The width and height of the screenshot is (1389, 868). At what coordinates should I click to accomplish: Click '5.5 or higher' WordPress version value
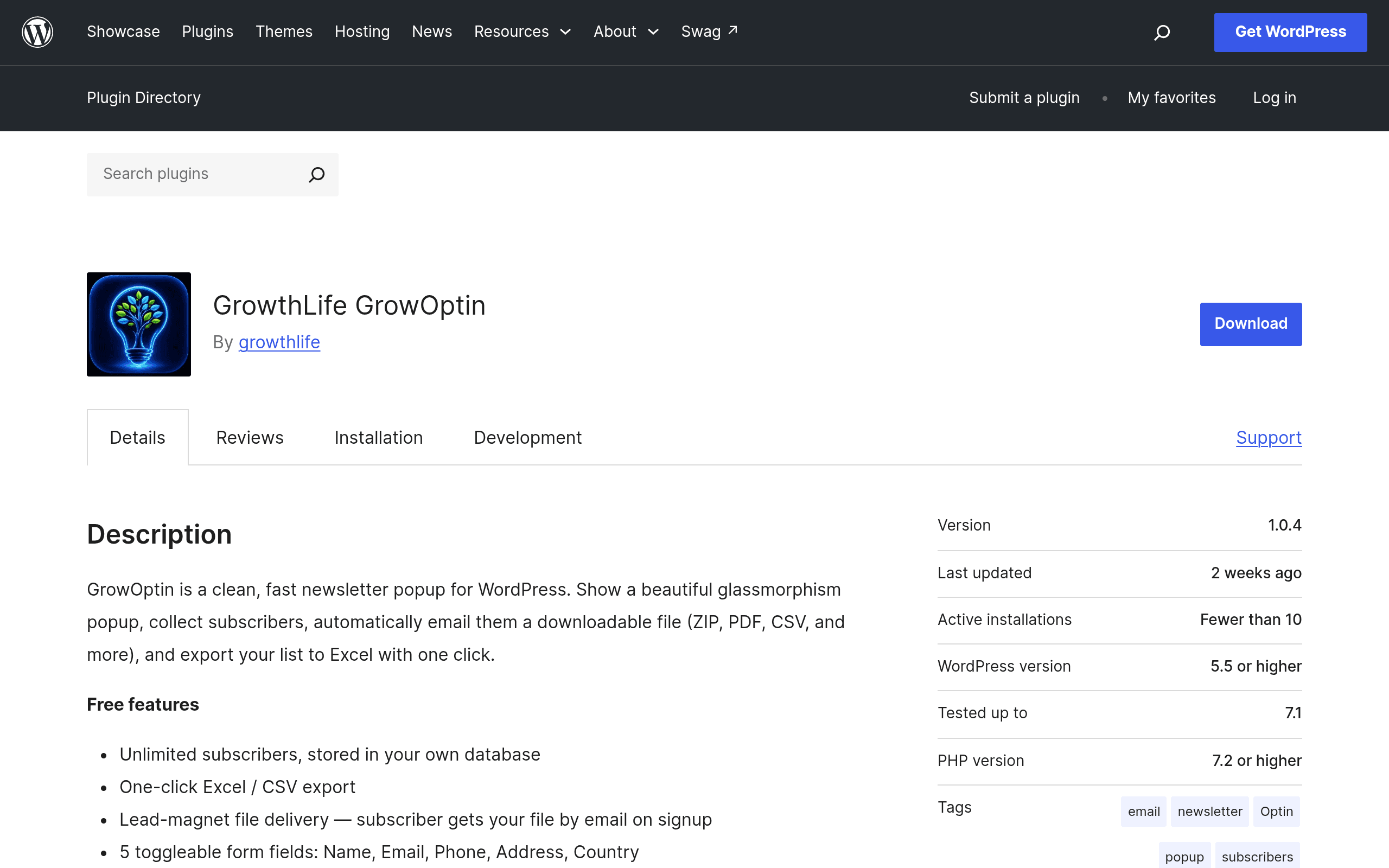tap(1256, 666)
